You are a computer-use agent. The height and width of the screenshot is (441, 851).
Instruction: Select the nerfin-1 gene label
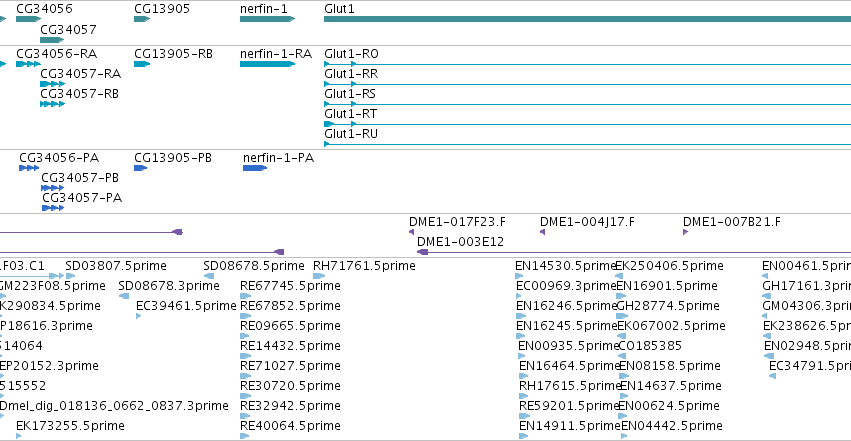click(x=264, y=9)
